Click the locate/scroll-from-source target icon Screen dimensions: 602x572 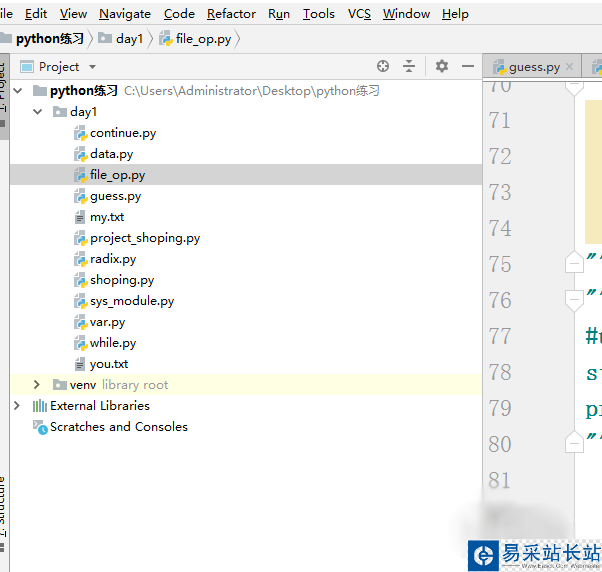pyautogui.click(x=382, y=66)
